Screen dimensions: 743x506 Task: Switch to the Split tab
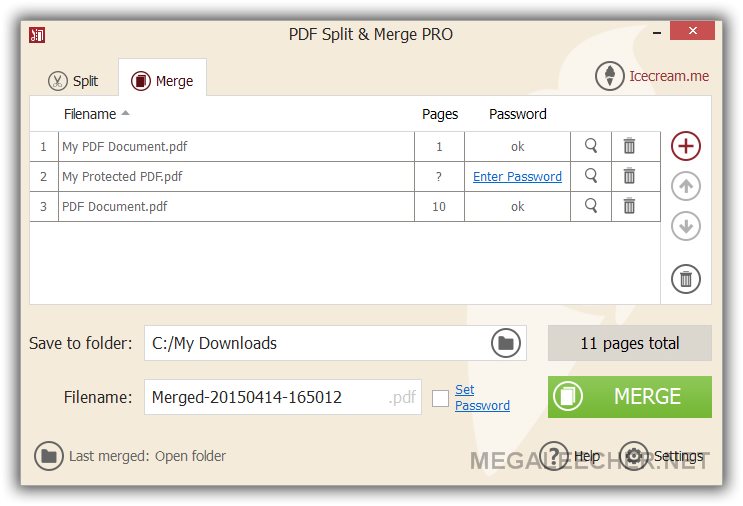73,81
